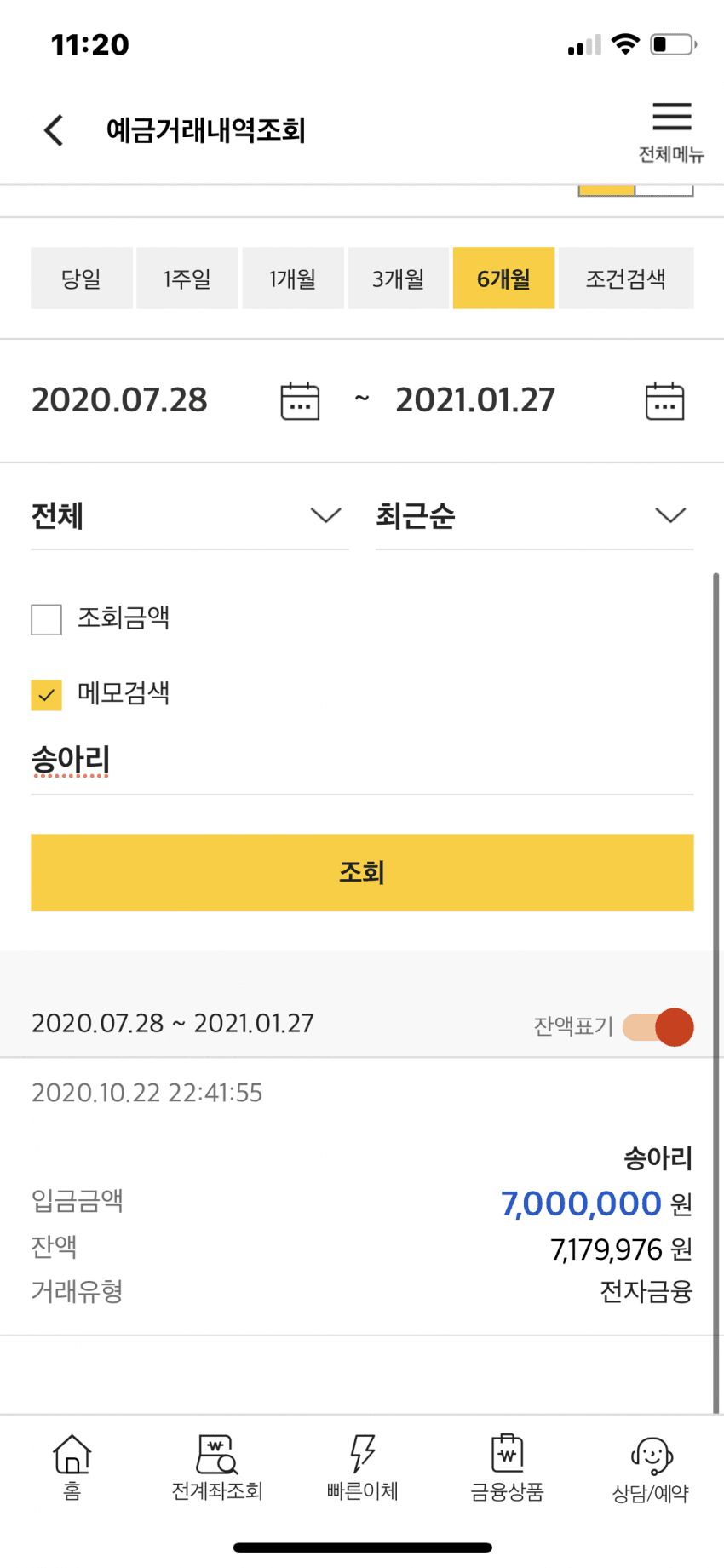Screen dimensions: 724x1568
Task: Open the 조건검색 tab
Action: [x=626, y=279]
